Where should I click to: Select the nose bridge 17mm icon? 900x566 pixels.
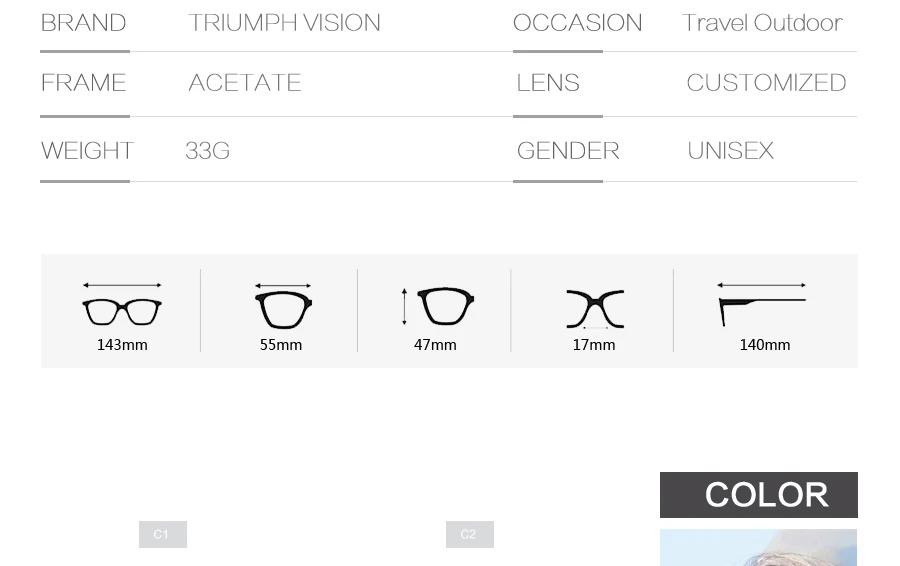point(595,309)
